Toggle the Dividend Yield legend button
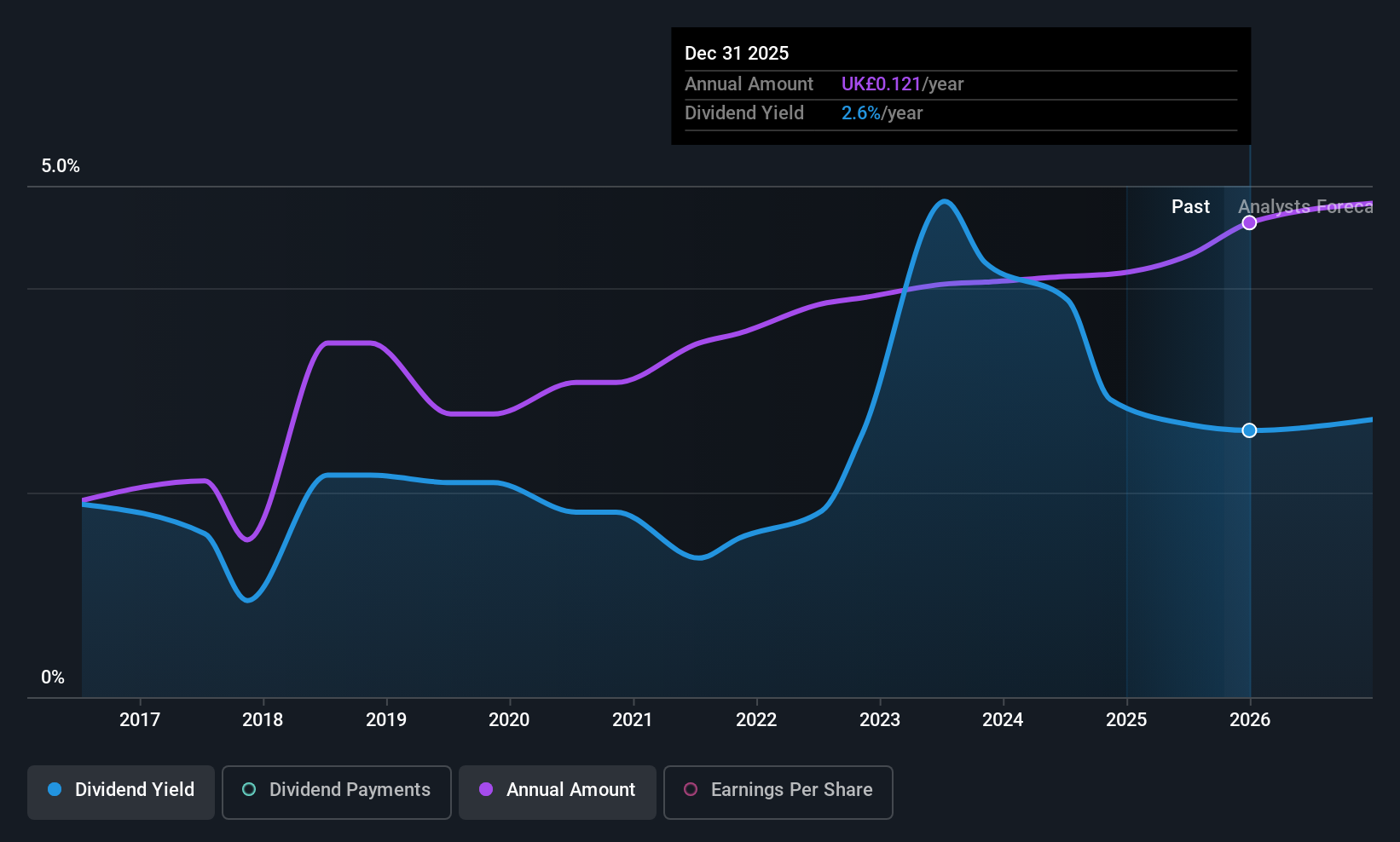1400x842 pixels. tap(121, 793)
